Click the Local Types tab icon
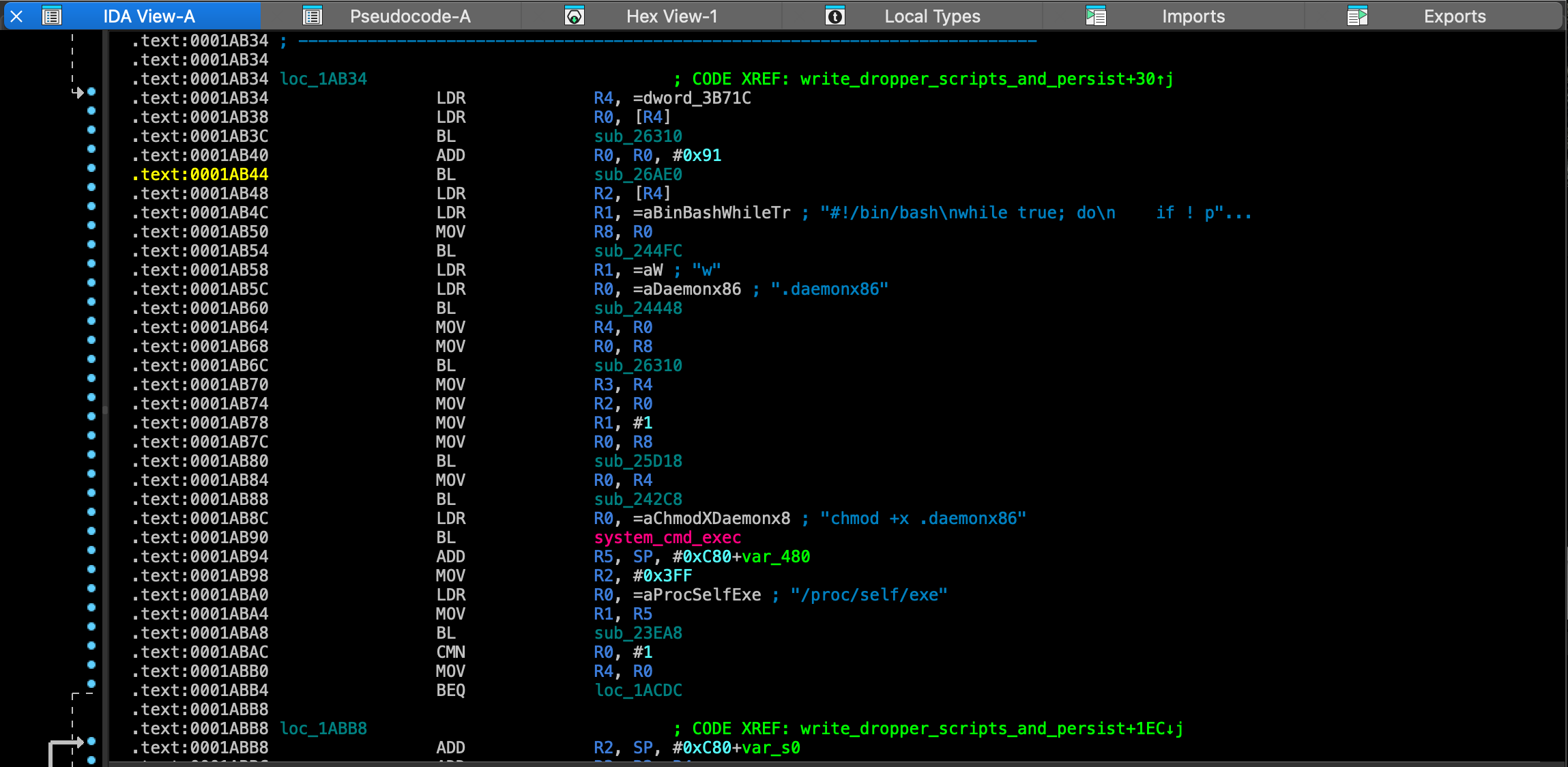1568x767 pixels. tap(835, 16)
